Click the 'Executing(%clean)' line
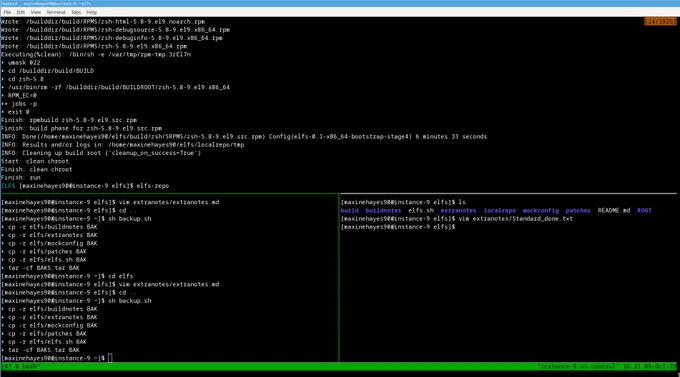 click(96, 54)
